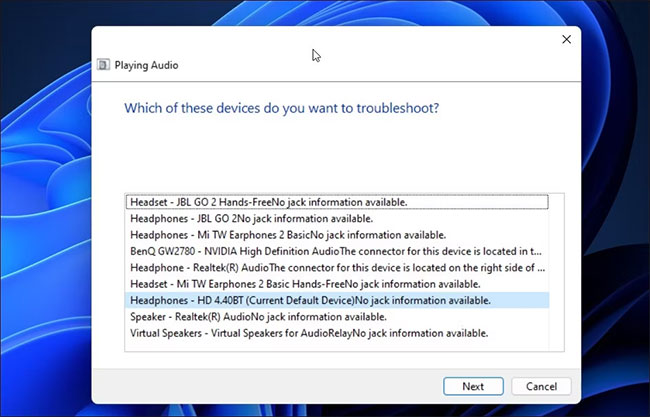This screenshot has width=650, height=417.
Task: Close the troubleshooter dialog window
Action: click(x=566, y=39)
